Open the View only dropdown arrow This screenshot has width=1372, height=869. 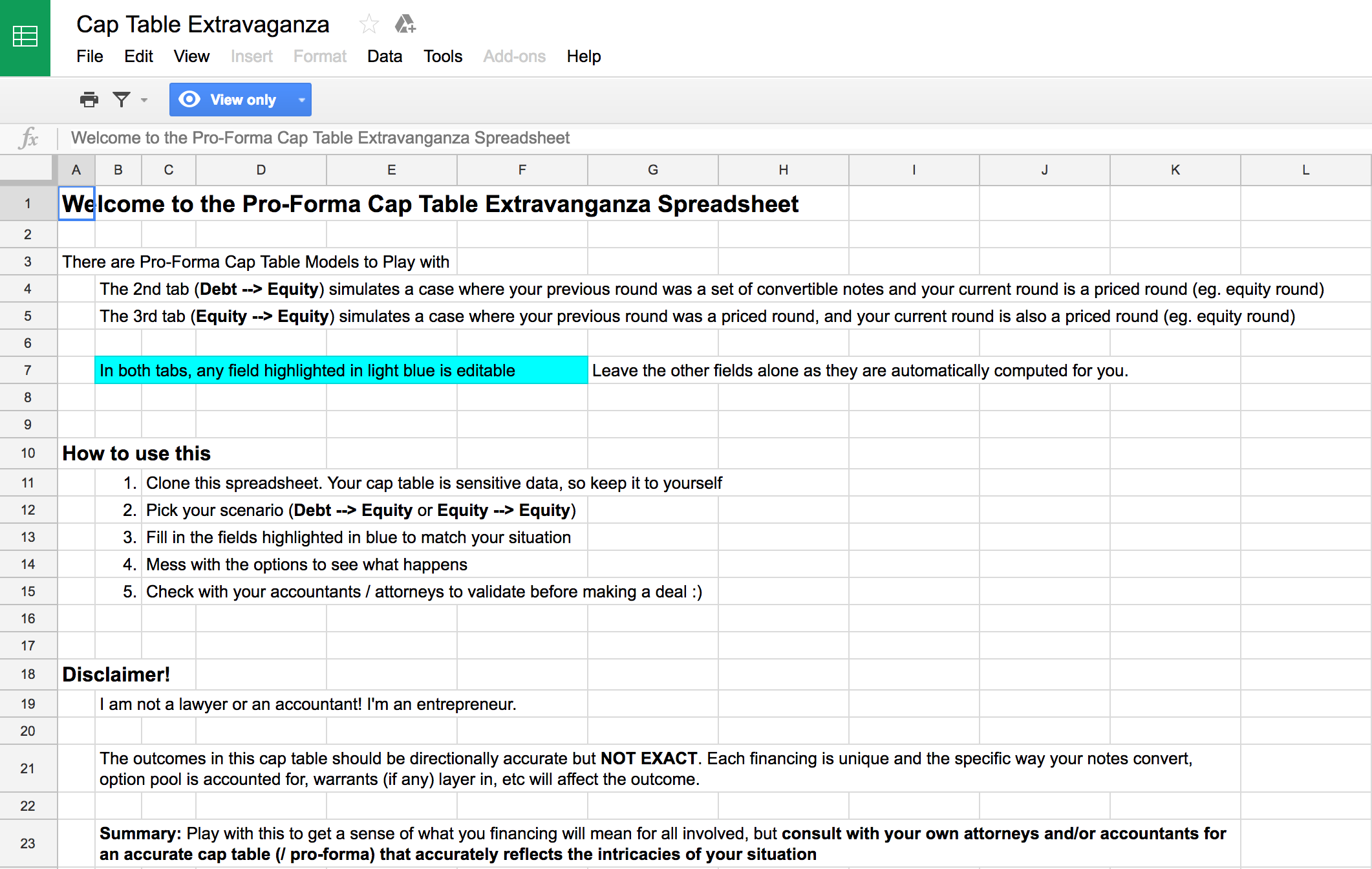(301, 100)
